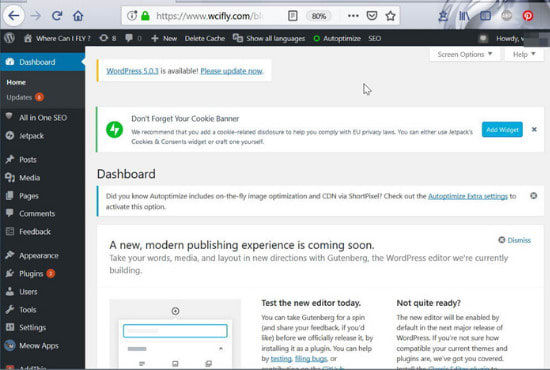Click the updates counter showing 8 in admin bar
This screenshot has height=370, width=550.
[108, 38]
